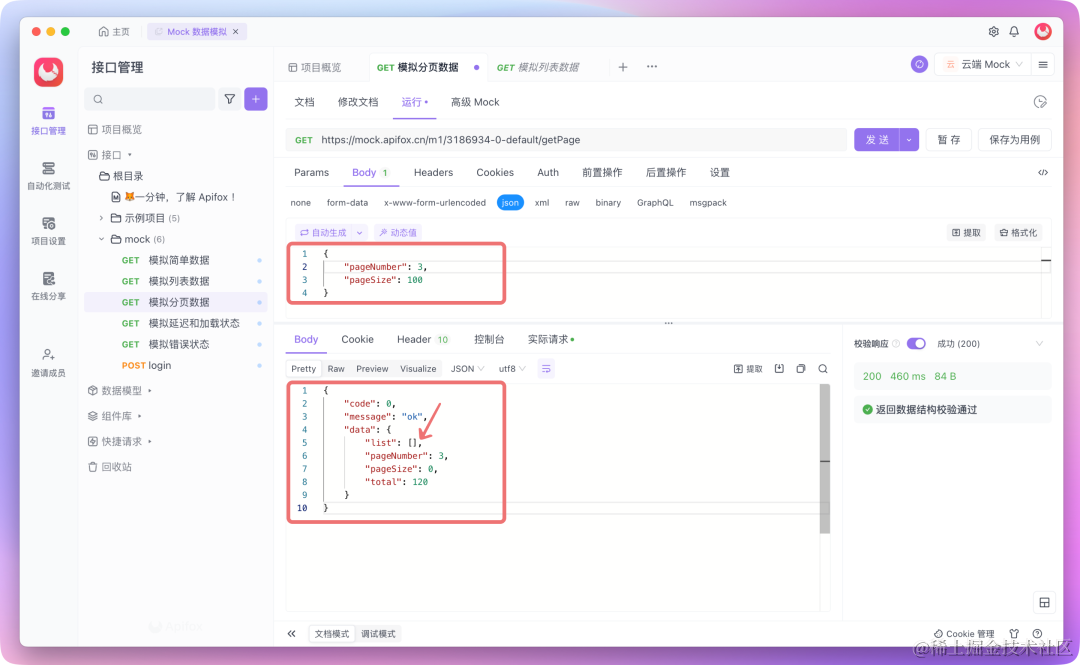Switch to the 高级 Mock tab
Screen dimensions: 1080x665
point(475,102)
